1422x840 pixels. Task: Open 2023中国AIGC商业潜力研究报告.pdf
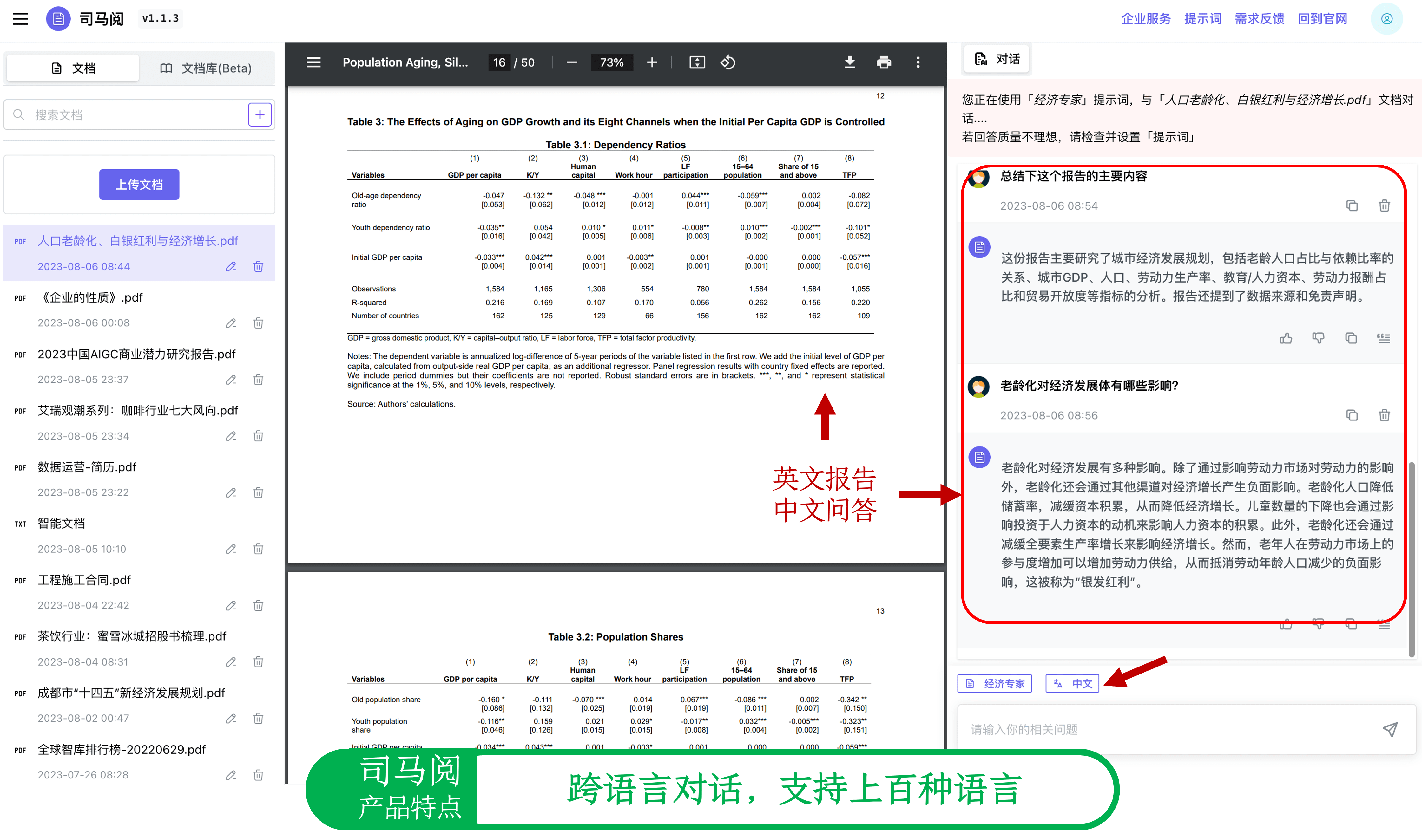pyautogui.click(x=136, y=354)
